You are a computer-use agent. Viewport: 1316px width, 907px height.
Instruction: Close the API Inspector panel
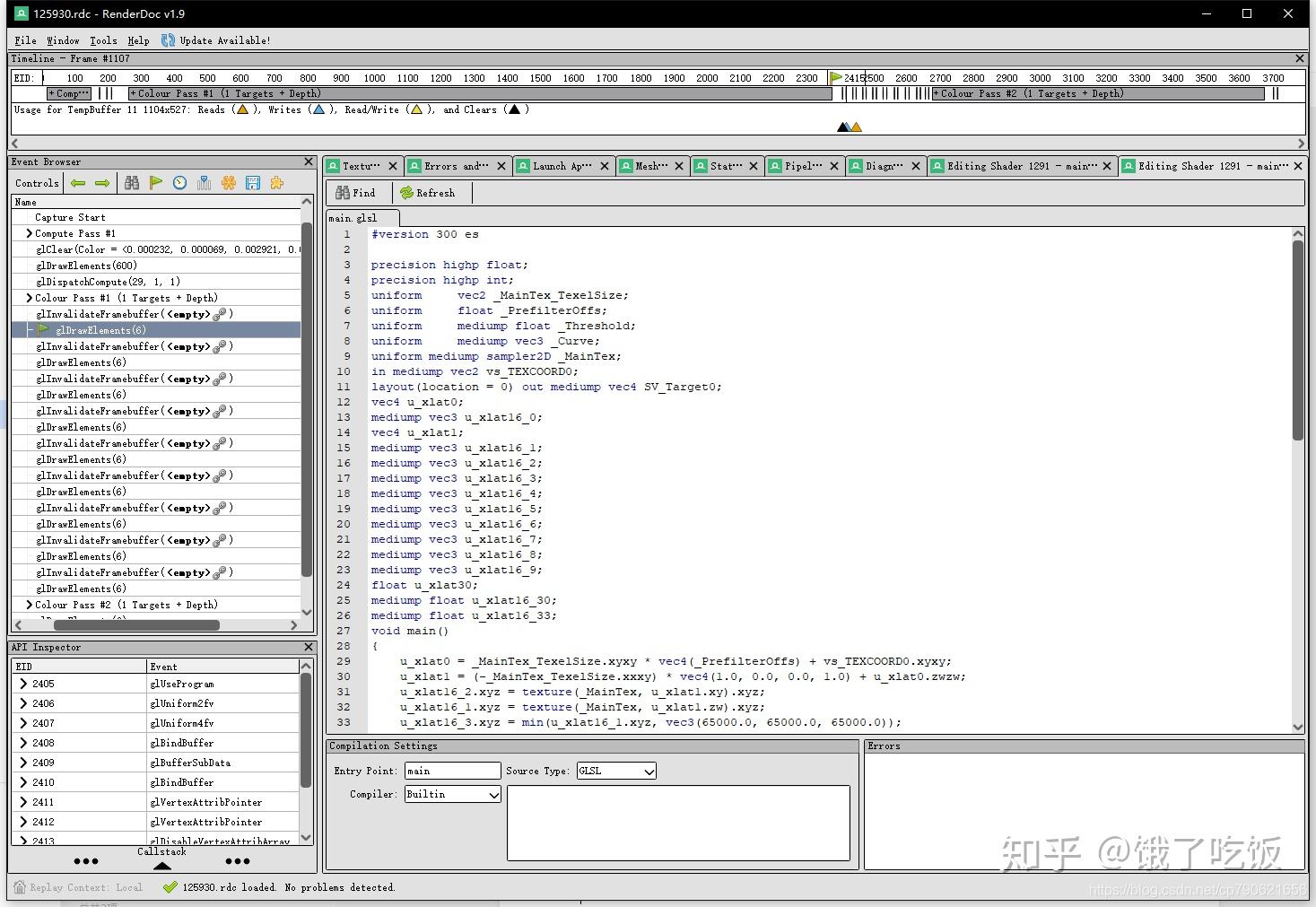point(309,647)
